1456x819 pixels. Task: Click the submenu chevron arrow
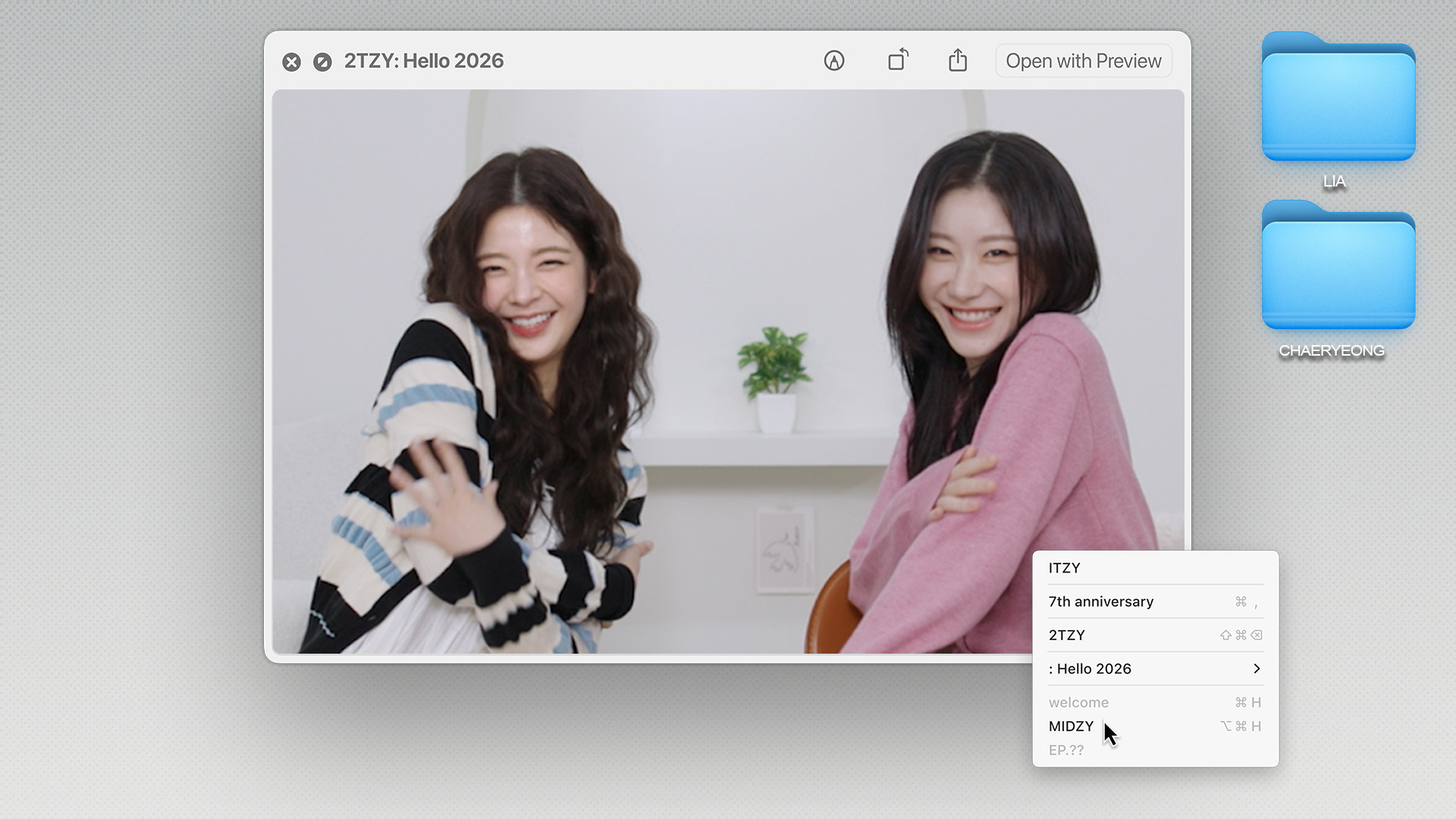(x=1257, y=669)
